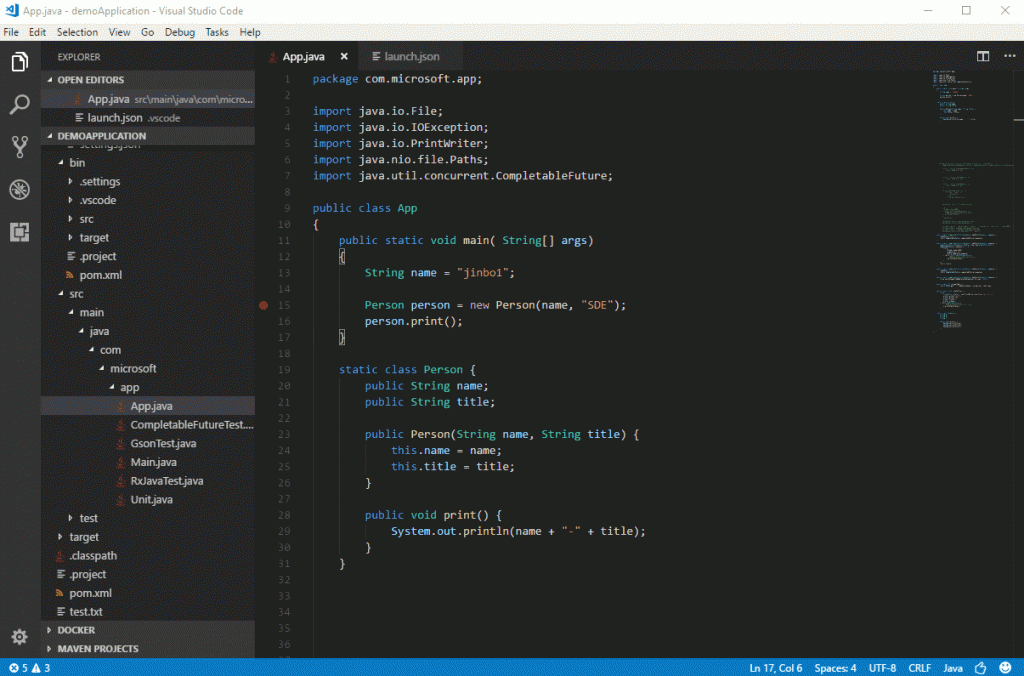Open the Debug menu
Screen dimensions: 1024x676
(180, 32)
